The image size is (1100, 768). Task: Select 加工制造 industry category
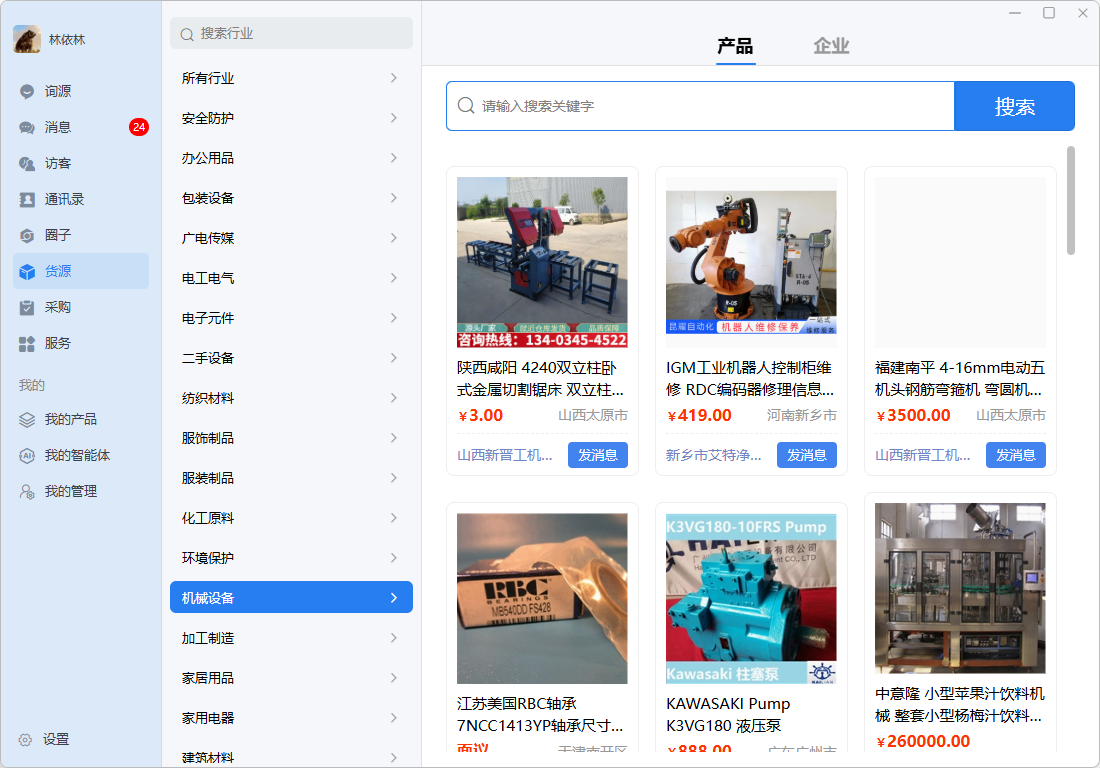click(291, 638)
